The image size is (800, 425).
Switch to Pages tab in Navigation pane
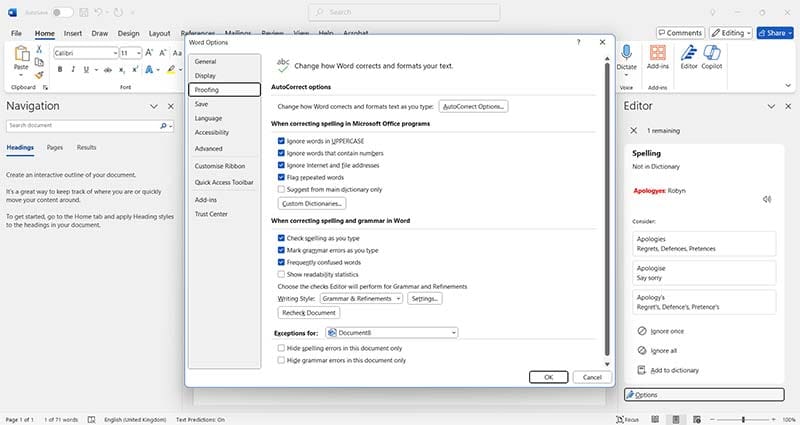(x=55, y=147)
